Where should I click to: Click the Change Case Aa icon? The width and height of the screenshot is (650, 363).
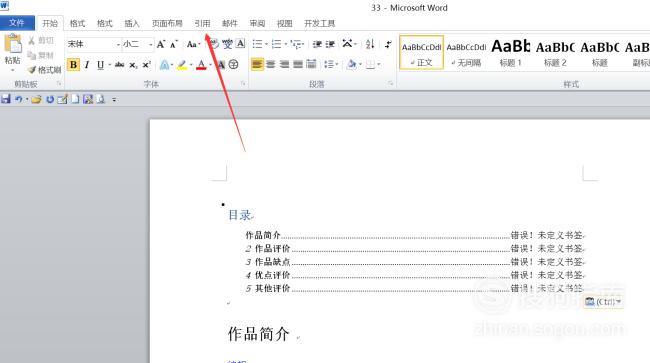click(193, 44)
